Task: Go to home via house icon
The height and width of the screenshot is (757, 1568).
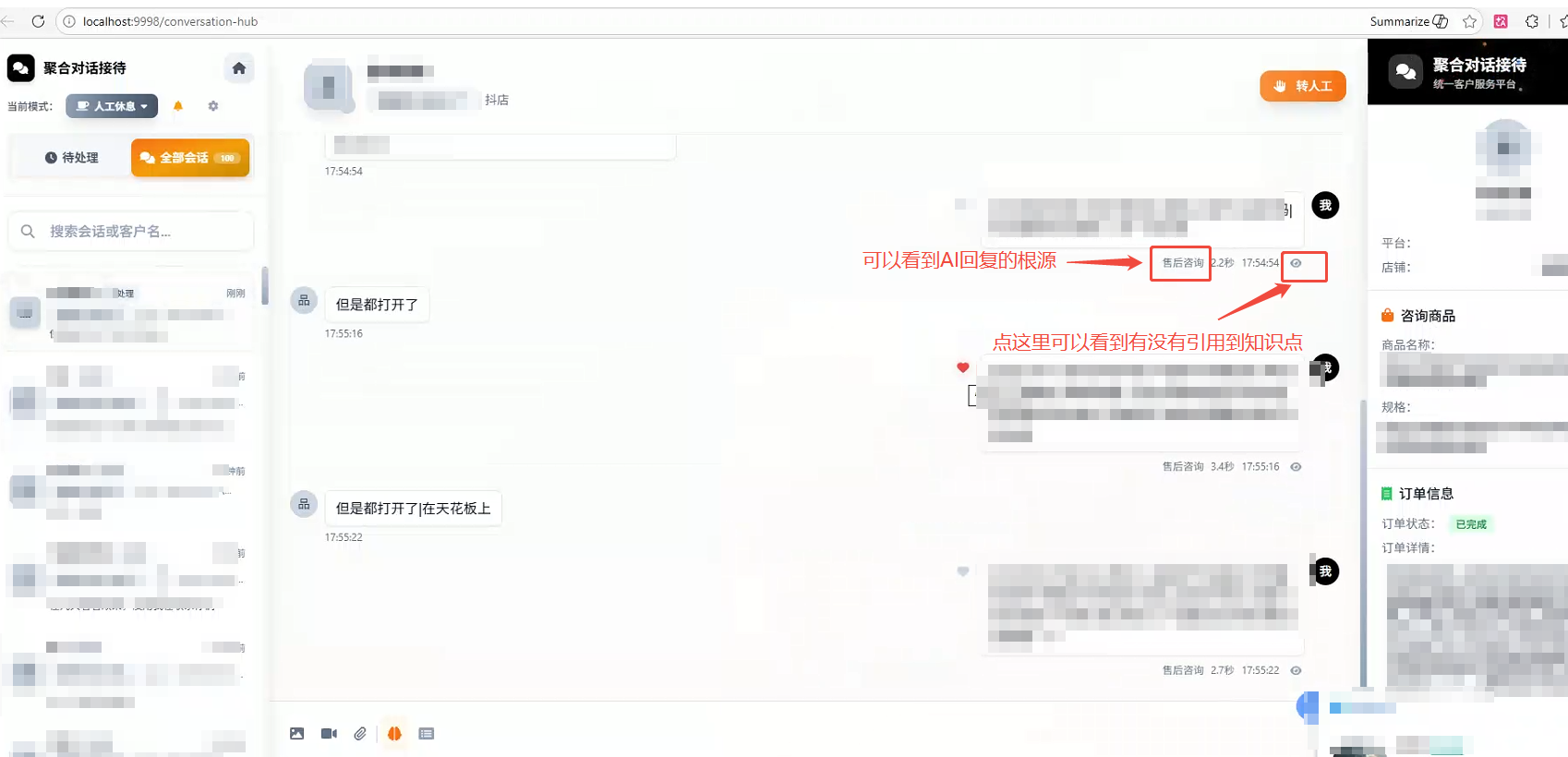Action: 239,68
